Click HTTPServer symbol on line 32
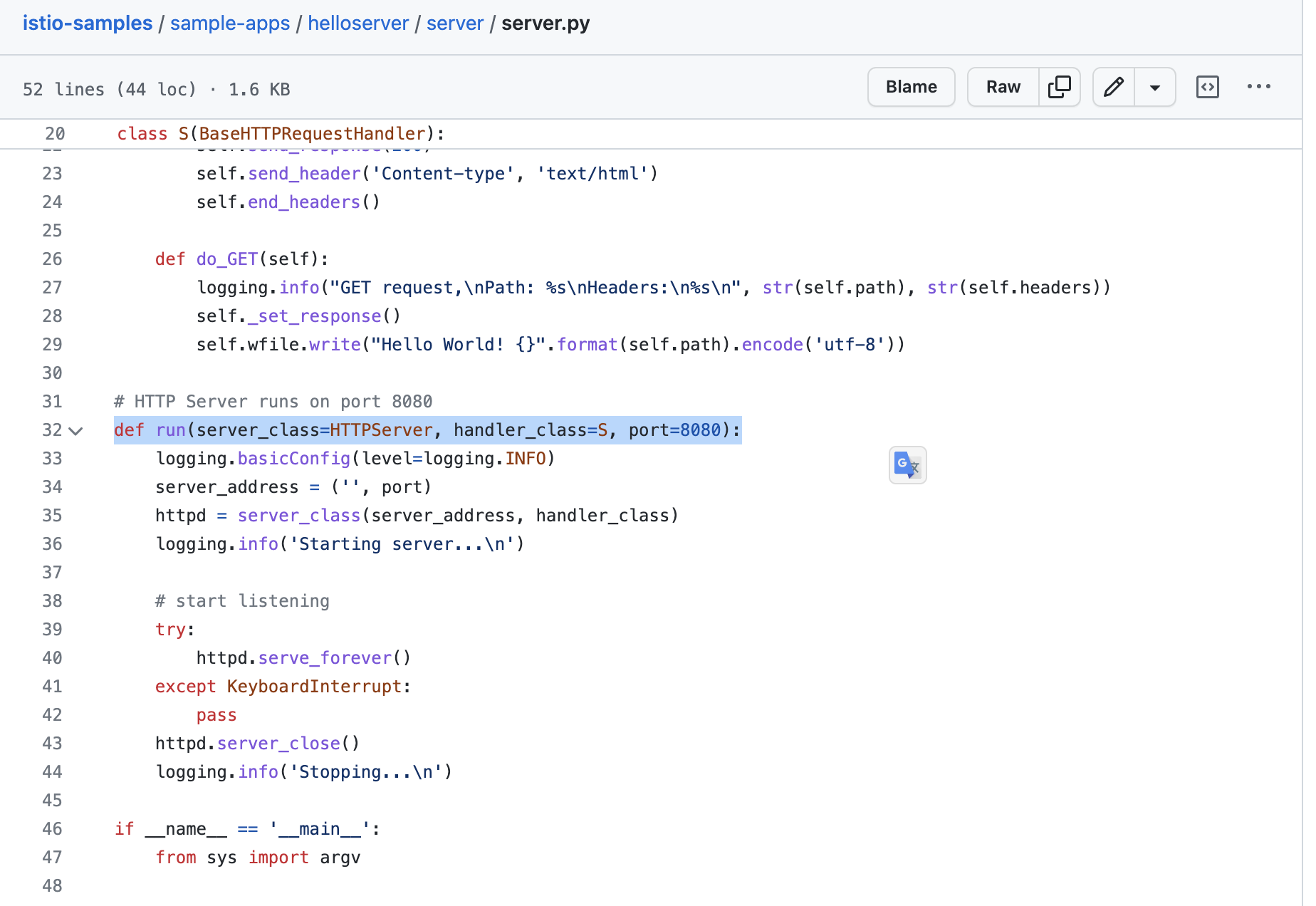This screenshot has width=1316, height=906. click(381, 430)
